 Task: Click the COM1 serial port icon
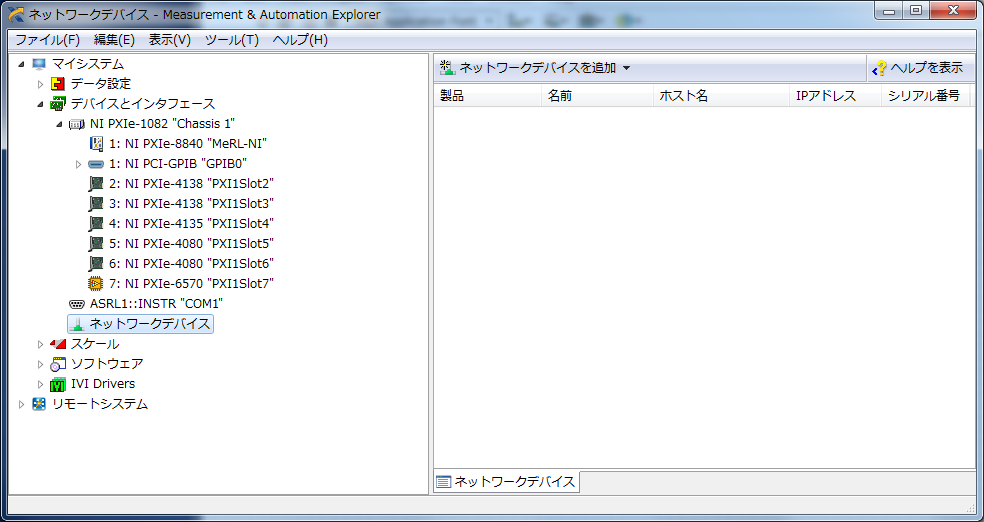click(x=77, y=304)
